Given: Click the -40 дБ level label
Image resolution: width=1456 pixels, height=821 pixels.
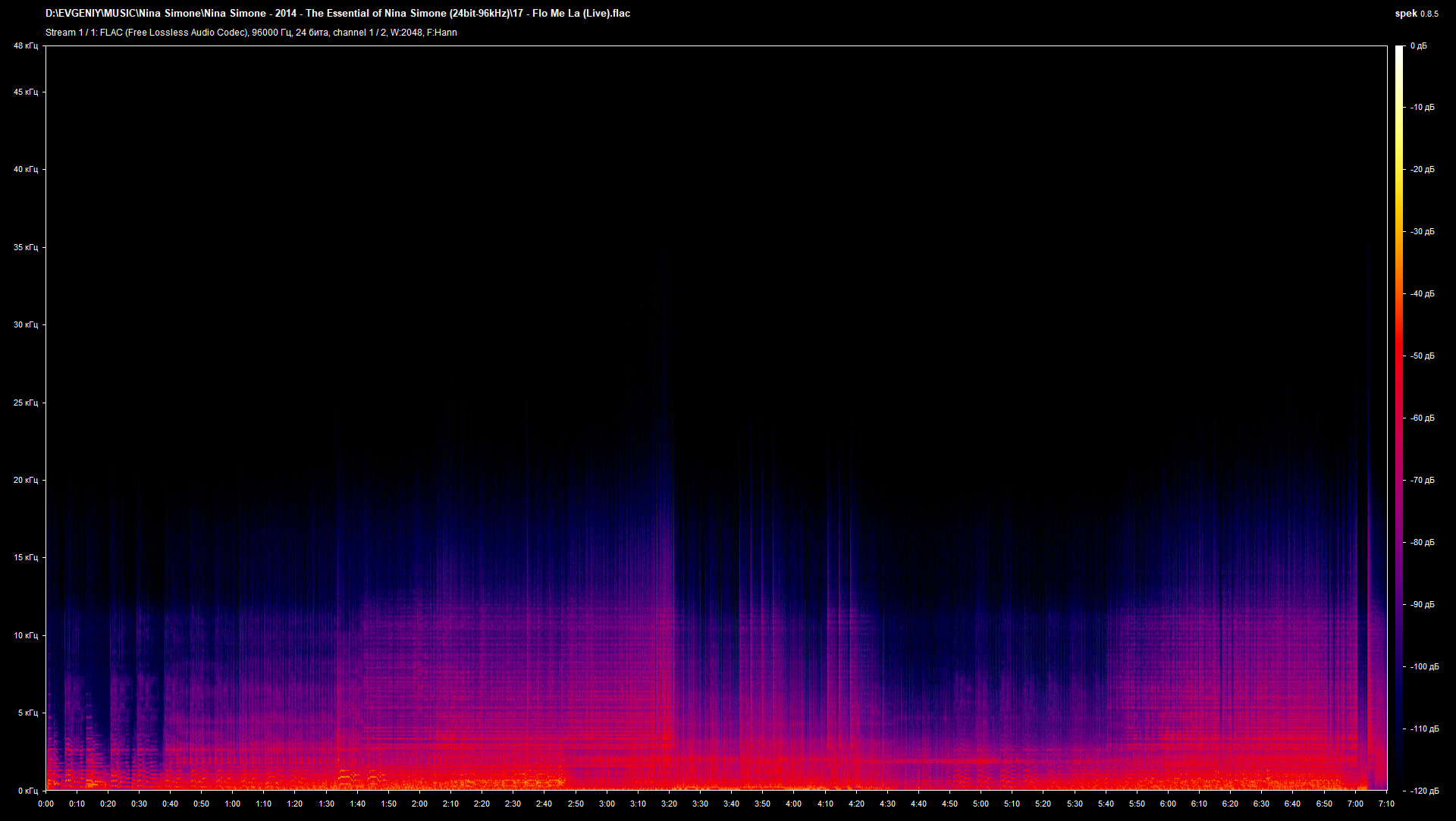Looking at the screenshot, I should point(1423,294).
